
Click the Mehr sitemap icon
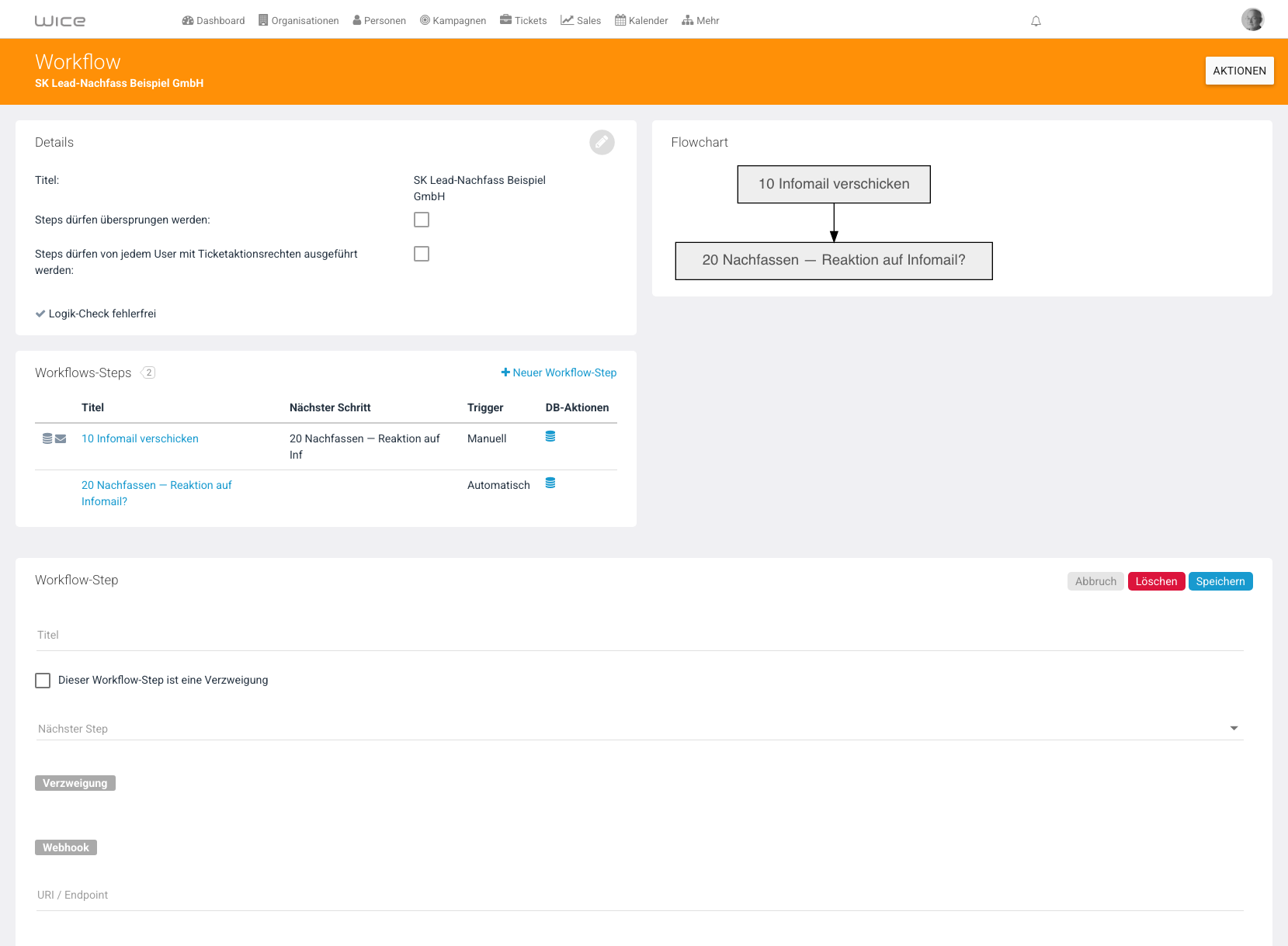point(688,20)
